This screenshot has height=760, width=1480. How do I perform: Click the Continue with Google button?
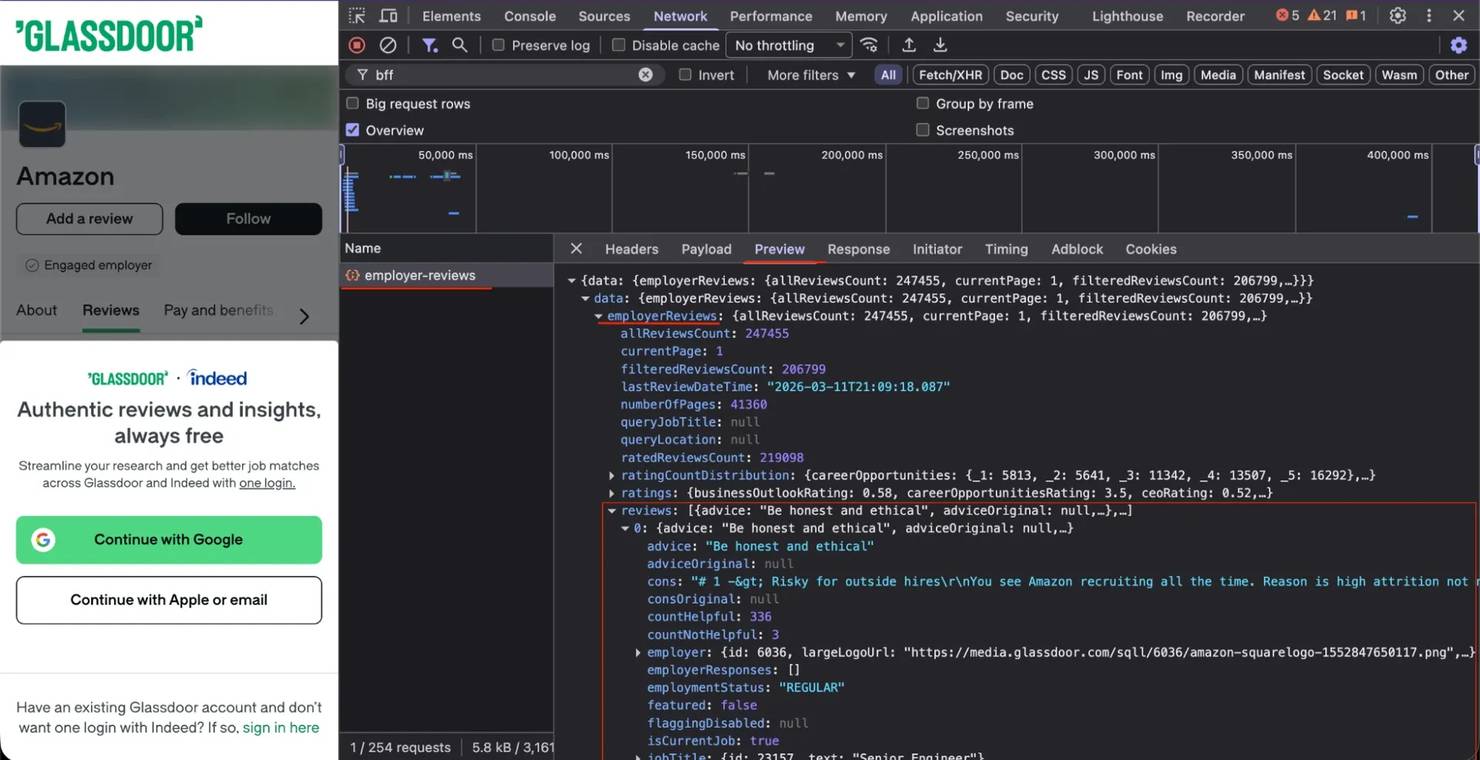(169, 540)
